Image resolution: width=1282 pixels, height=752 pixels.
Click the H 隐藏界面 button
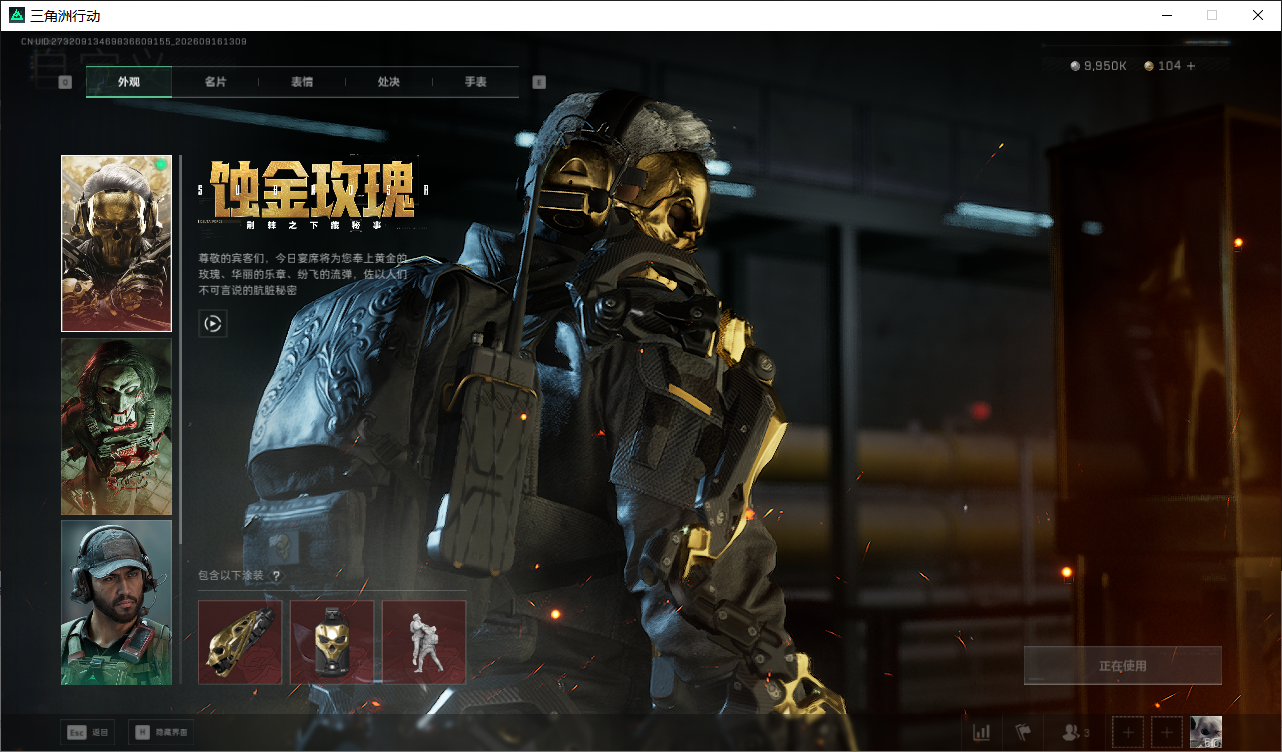161,732
